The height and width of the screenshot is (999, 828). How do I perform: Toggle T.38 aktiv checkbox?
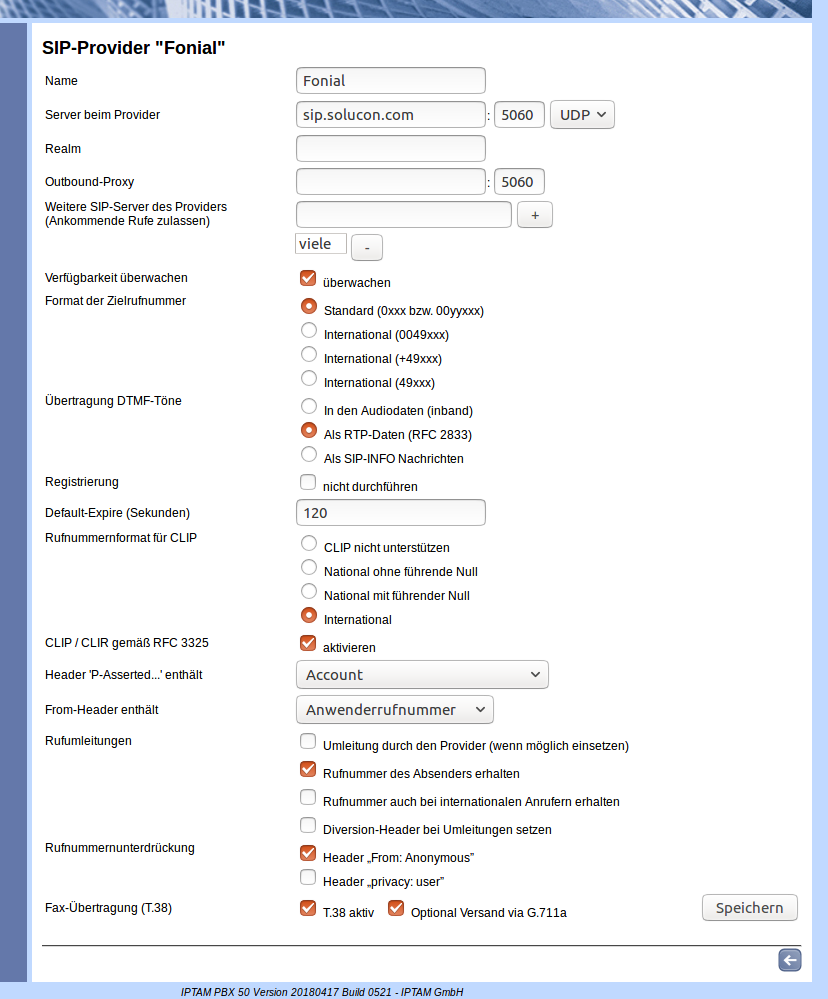pos(308,908)
